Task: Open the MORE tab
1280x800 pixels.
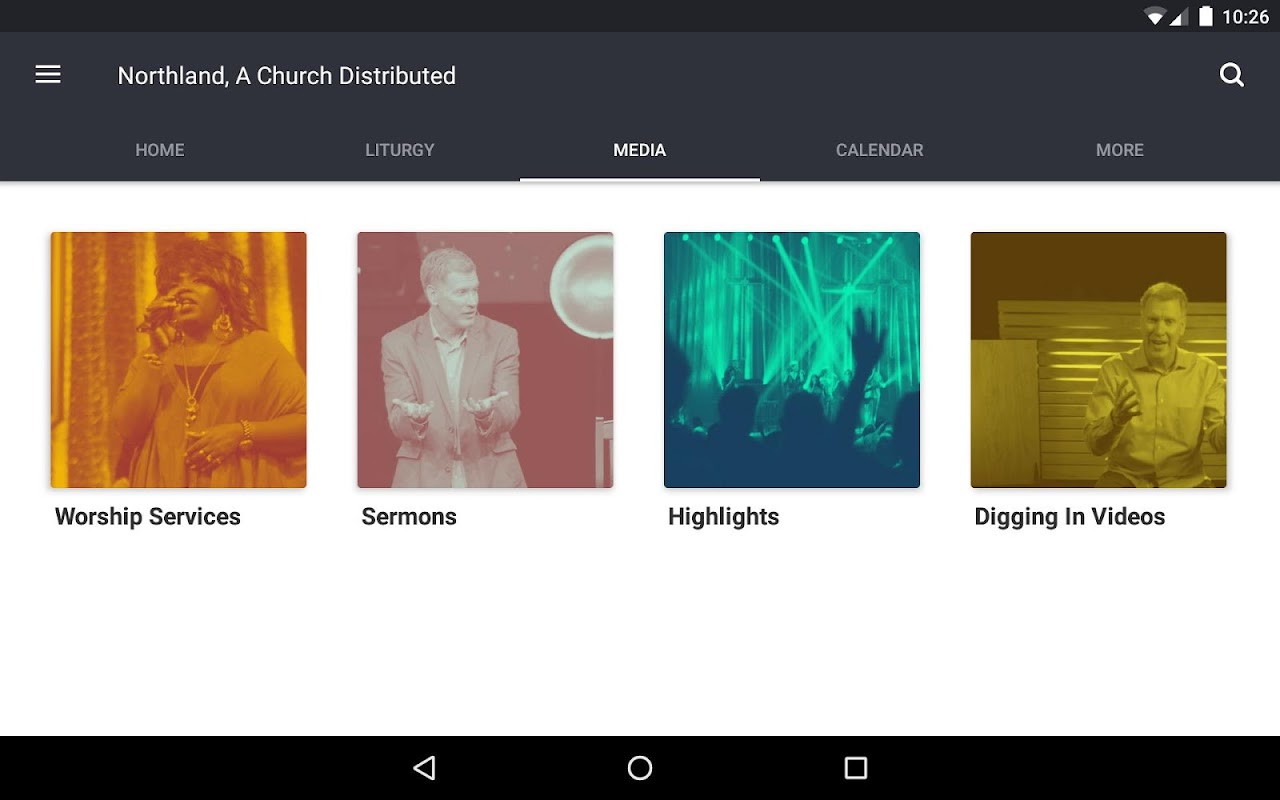Action: point(1120,150)
